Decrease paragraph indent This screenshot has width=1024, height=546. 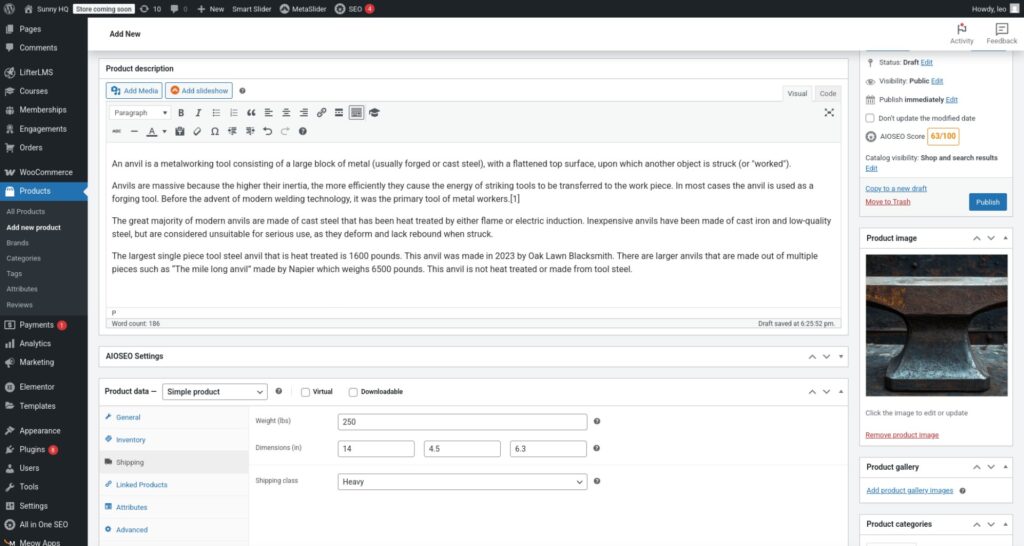[232, 131]
